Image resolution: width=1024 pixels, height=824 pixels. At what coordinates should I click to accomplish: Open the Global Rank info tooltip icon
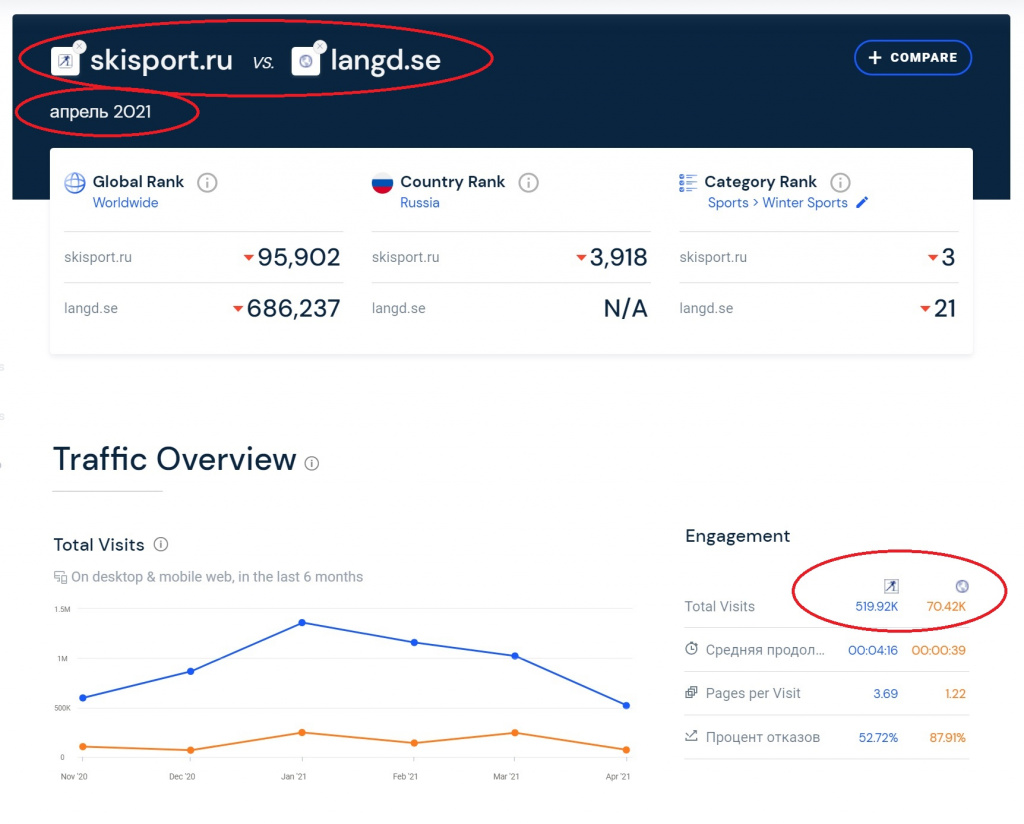[207, 182]
